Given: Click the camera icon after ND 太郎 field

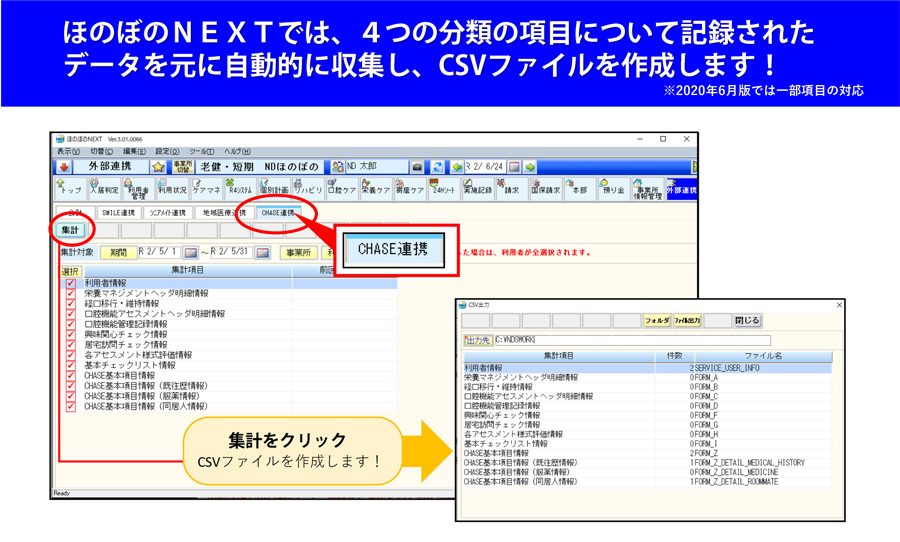Looking at the screenshot, I should coord(417,167).
